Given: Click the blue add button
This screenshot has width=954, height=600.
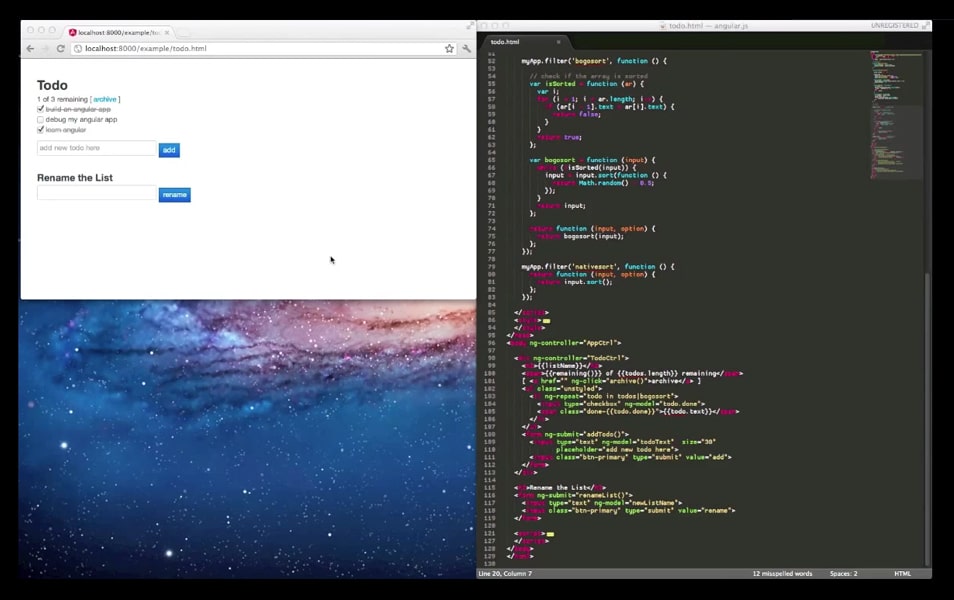Looking at the screenshot, I should tap(169, 150).
